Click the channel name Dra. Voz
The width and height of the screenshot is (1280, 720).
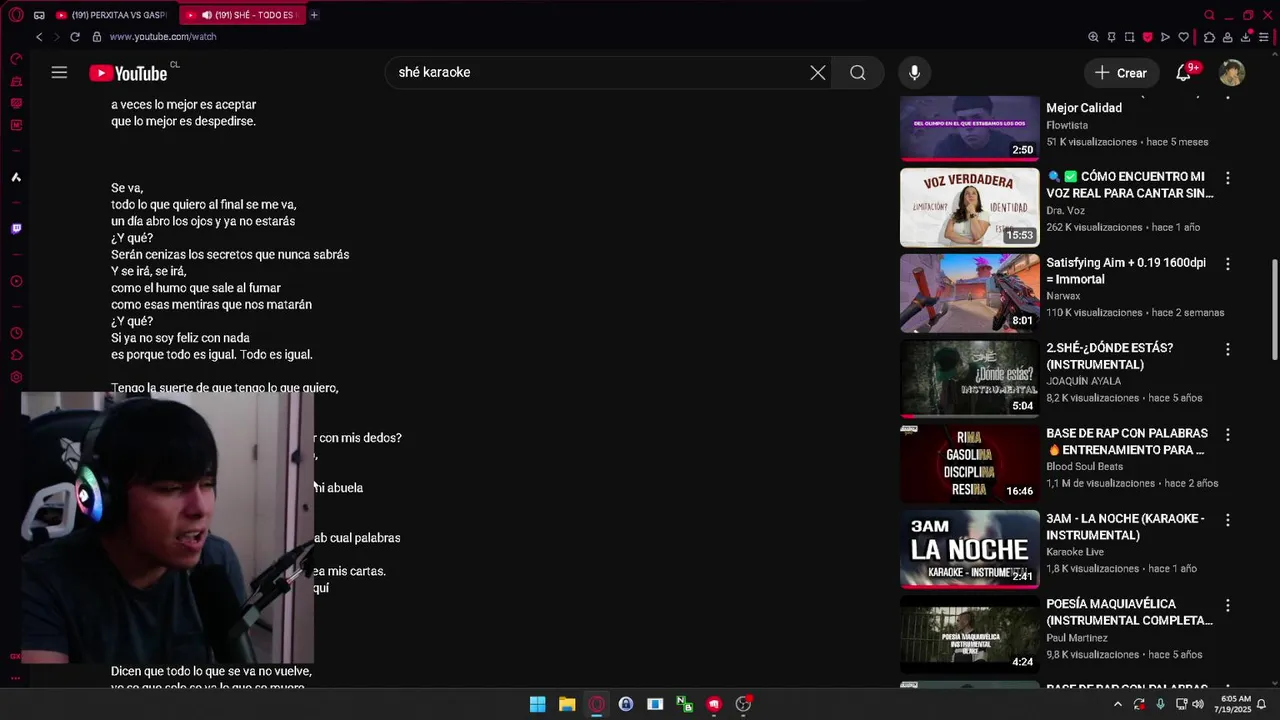click(1066, 211)
